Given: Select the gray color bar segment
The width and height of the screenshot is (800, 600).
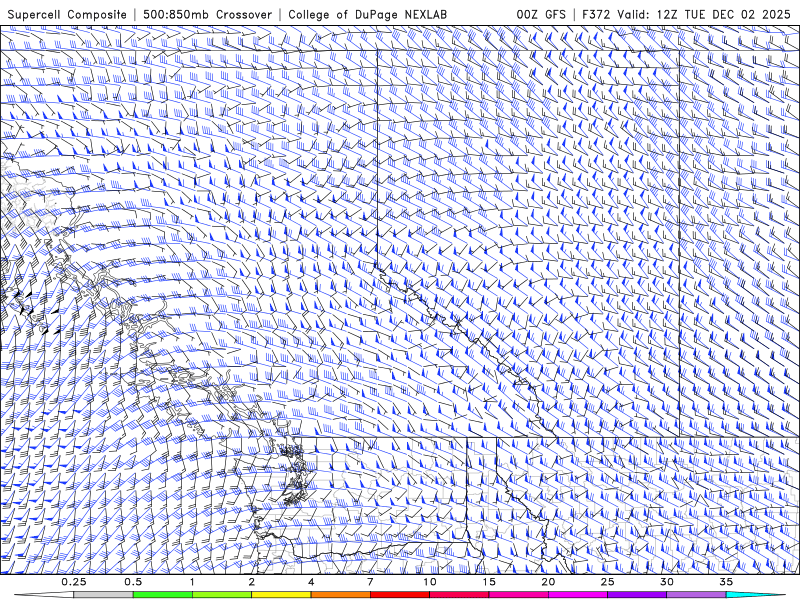Looking at the screenshot, I should pos(103,594).
